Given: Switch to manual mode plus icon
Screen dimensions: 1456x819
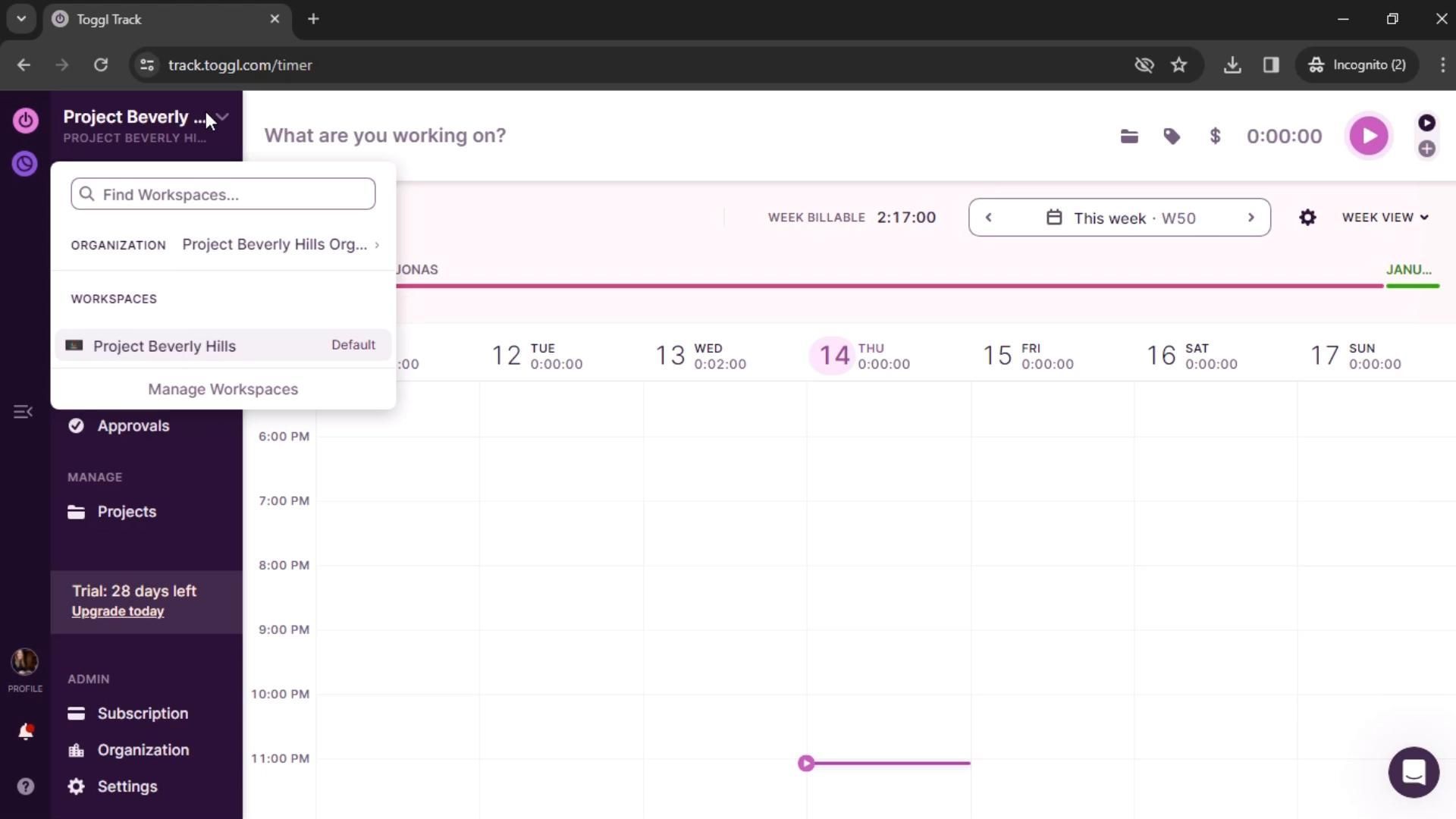Looking at the screenshot, I should tap(1426, 149).
